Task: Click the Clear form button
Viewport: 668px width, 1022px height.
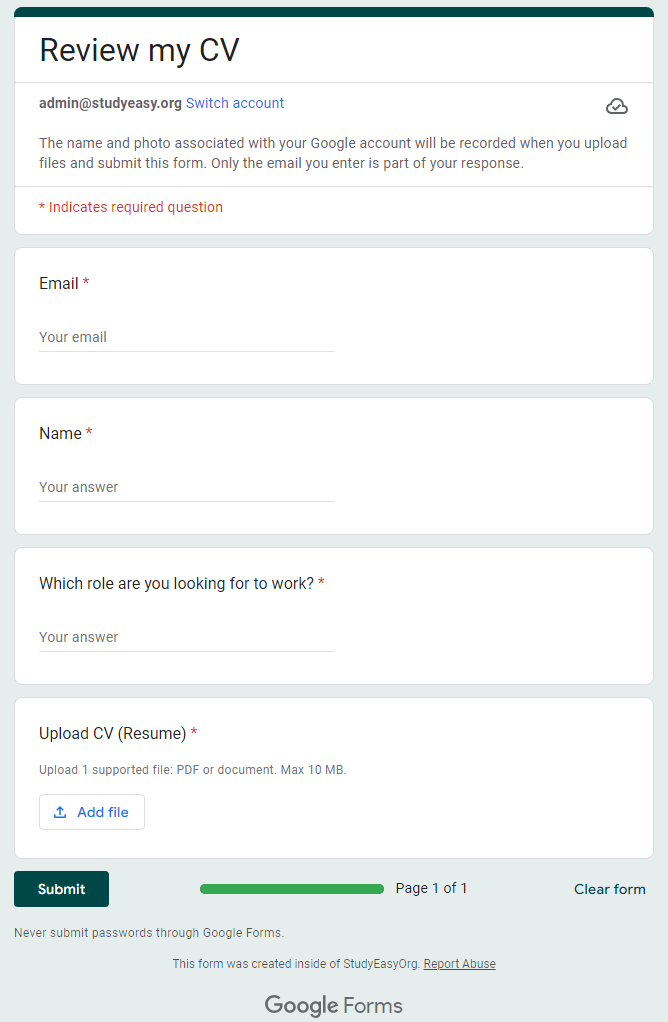Action: point(609,889)
